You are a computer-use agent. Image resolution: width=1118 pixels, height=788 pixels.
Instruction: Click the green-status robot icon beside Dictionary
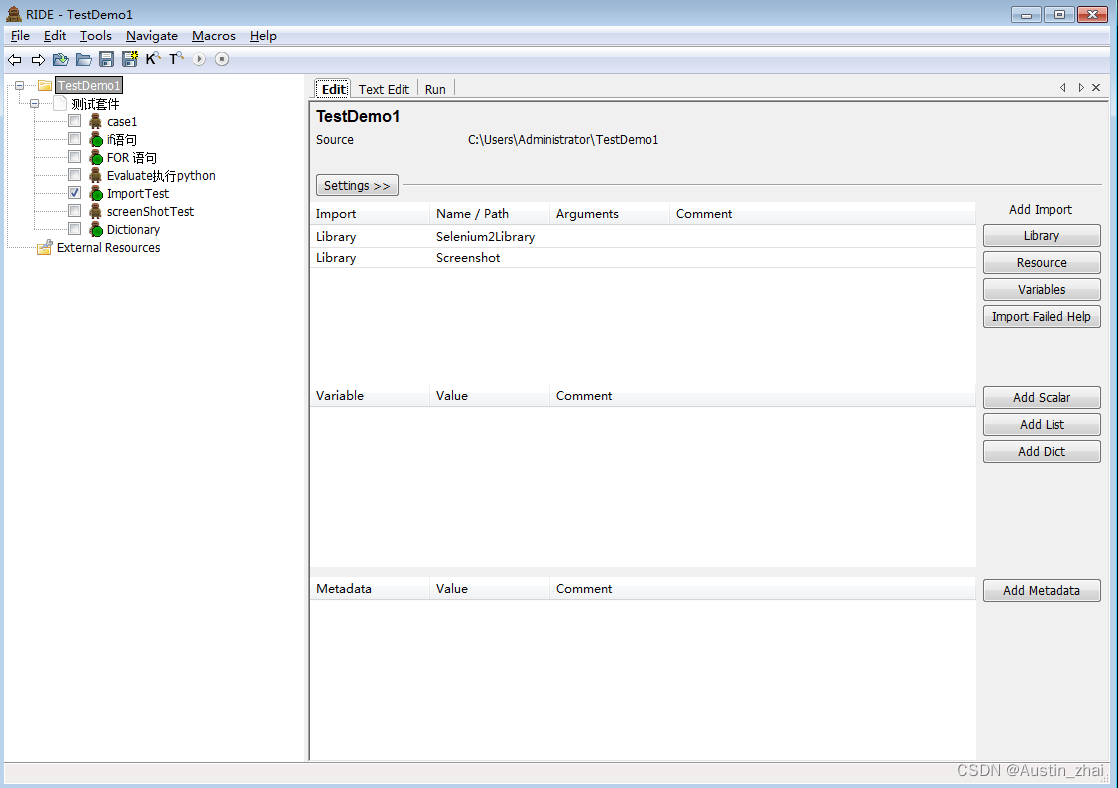click(96, 230)
